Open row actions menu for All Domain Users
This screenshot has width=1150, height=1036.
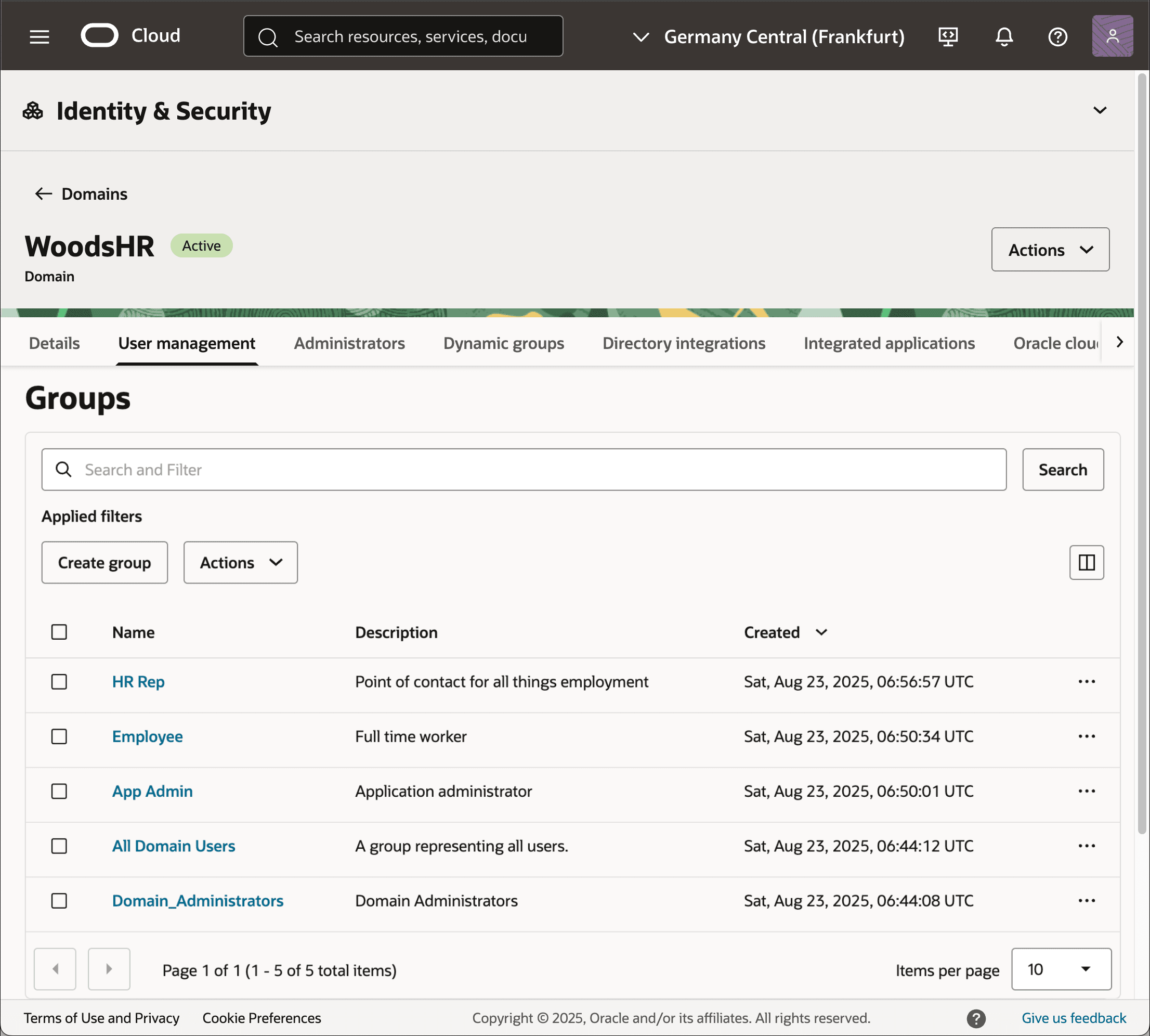click(1086, 845)
